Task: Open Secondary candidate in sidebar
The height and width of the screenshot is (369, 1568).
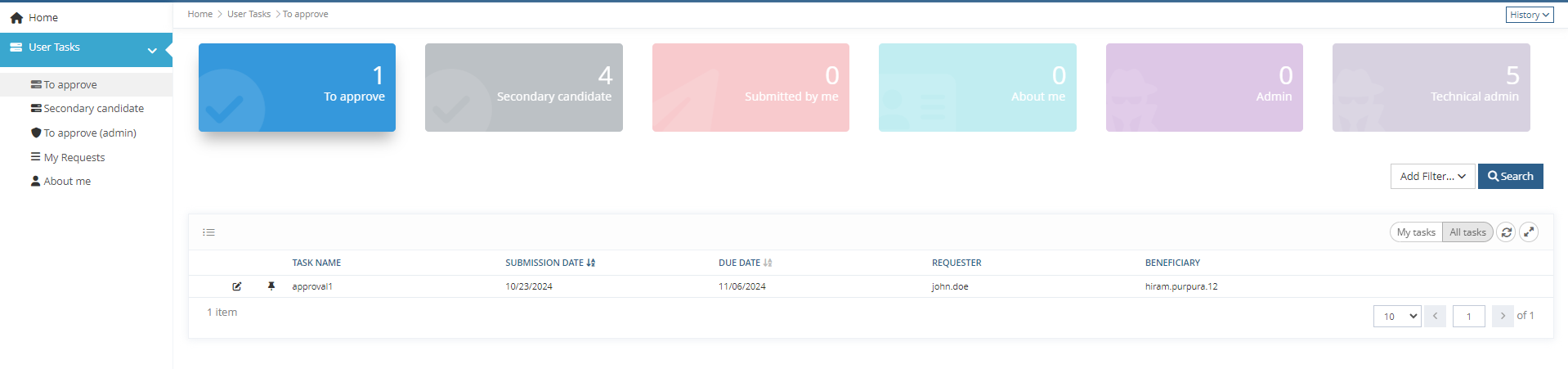Action: pyautogui.click(x=93, y=108)
